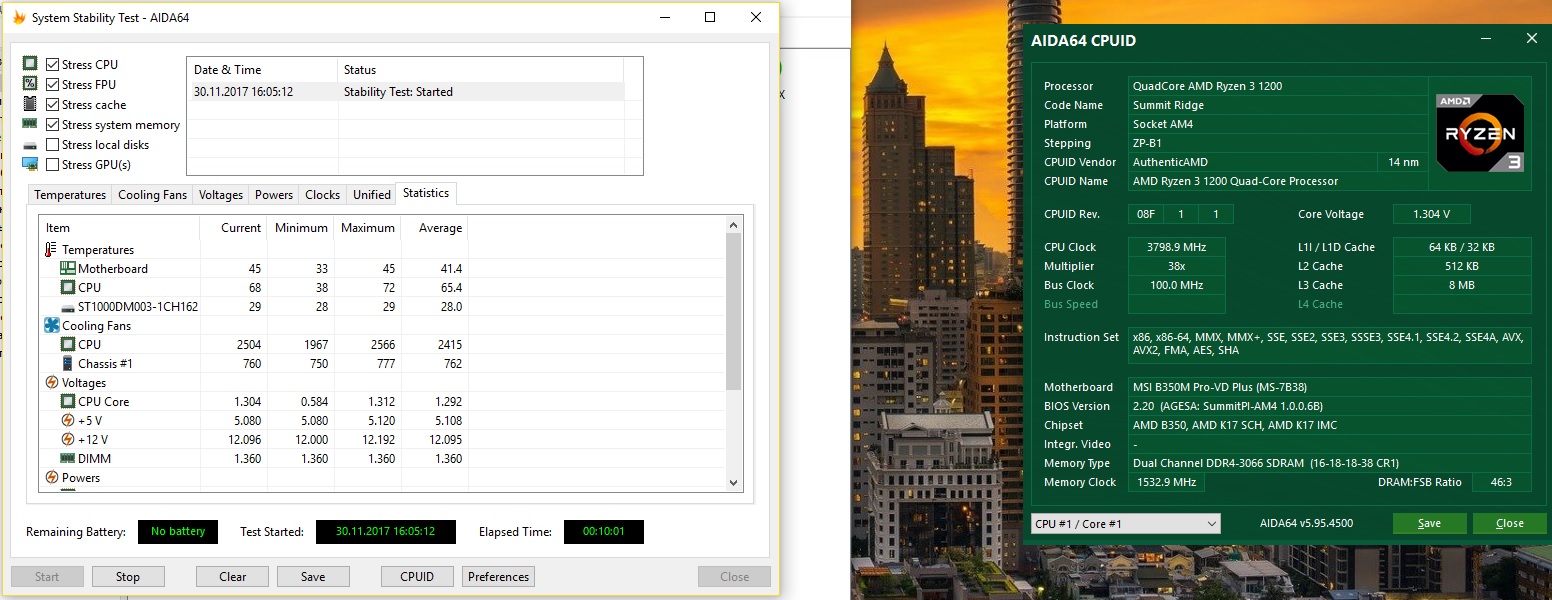This screenshot has width=1552, height=600.
Task: Click the CPU Core chip icon under Voltages
Action: coord(68,401)
